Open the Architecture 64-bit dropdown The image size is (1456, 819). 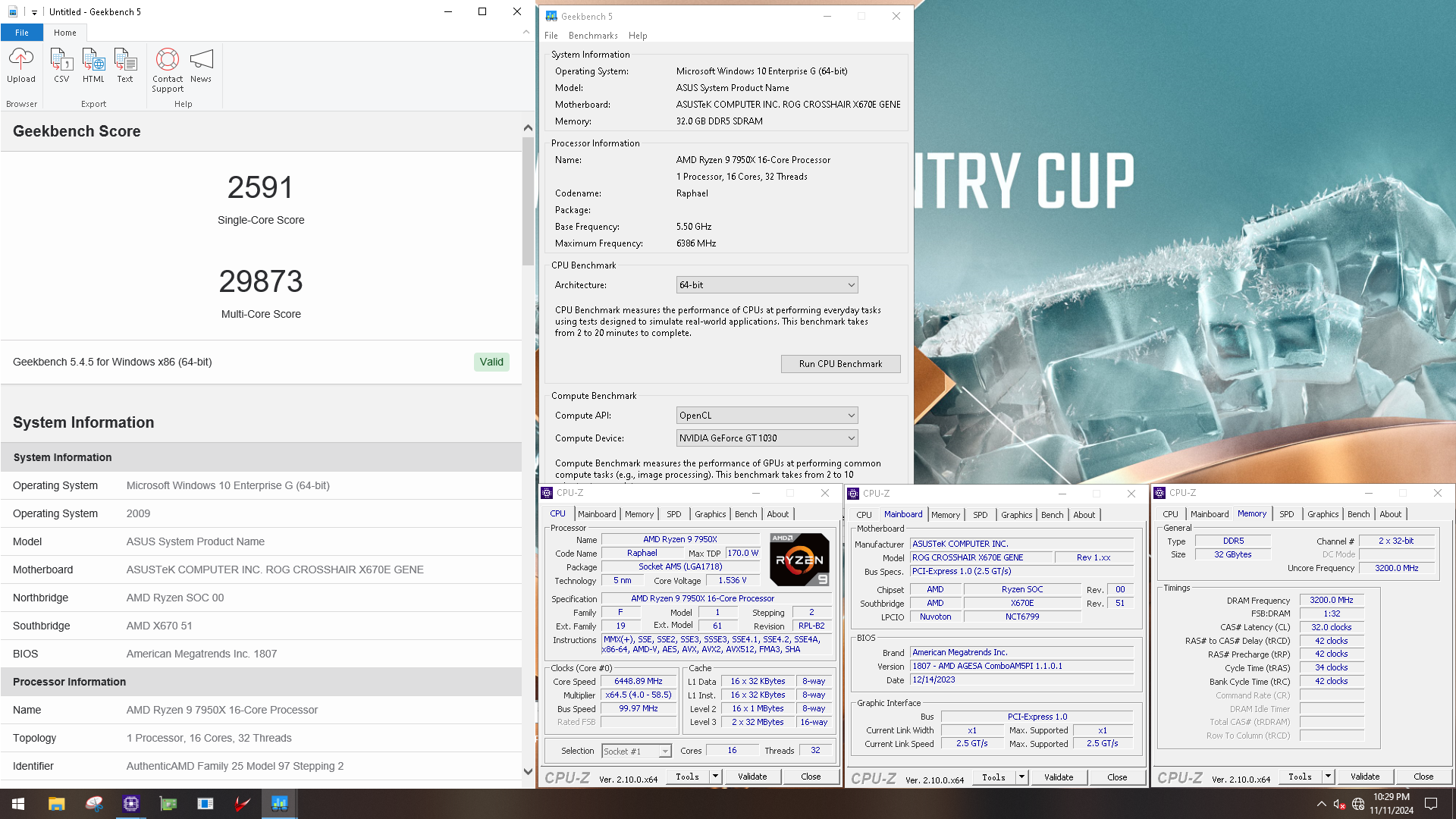coord(767,285)
